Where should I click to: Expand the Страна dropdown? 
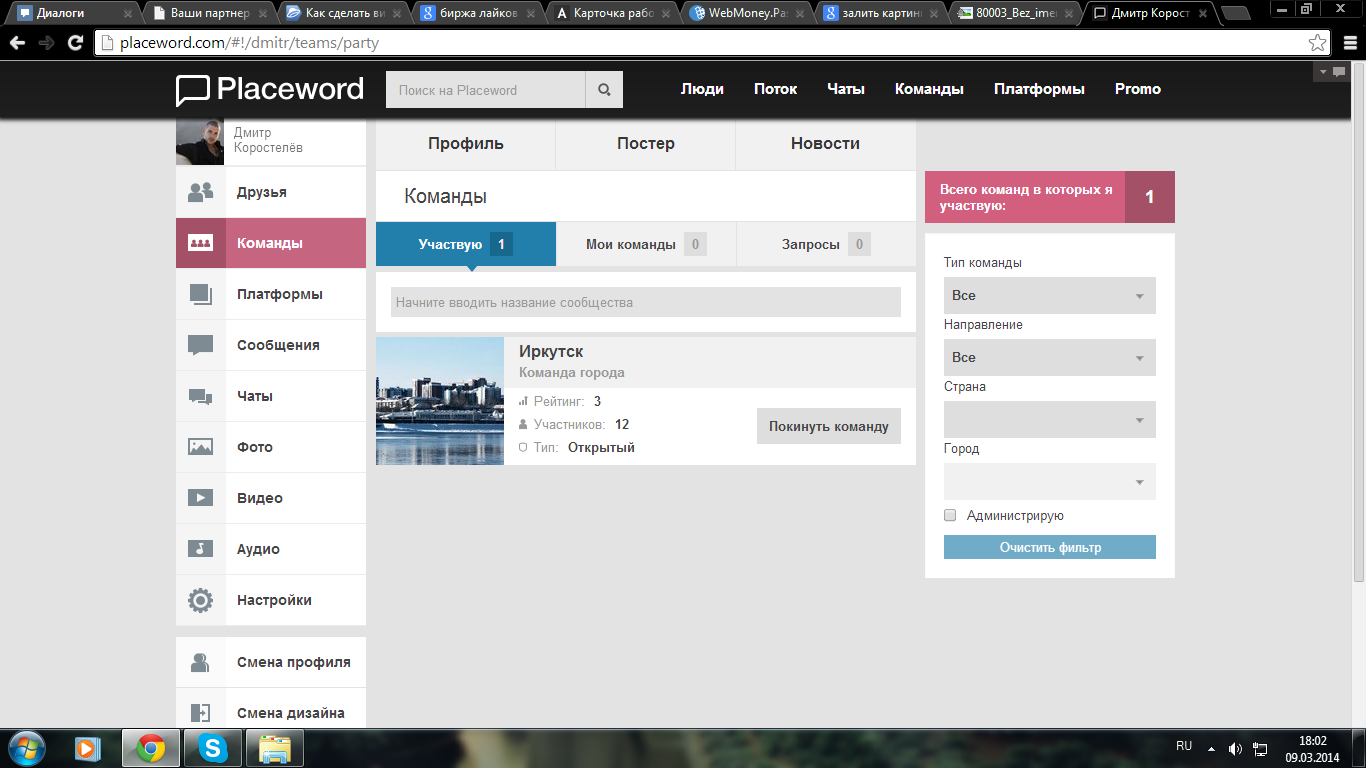(x=1049, y=420)
